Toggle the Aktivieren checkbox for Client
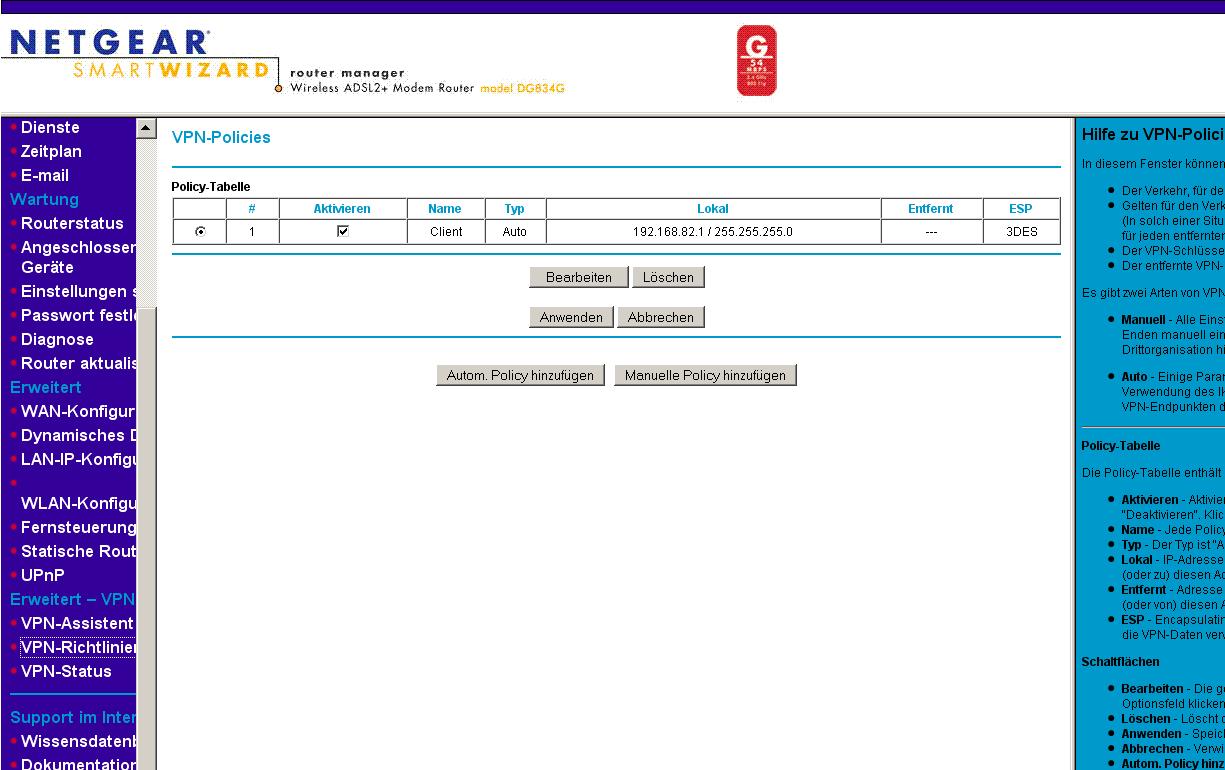The height and width of the screenshot is (770, 1225). [x=343, y=231]
